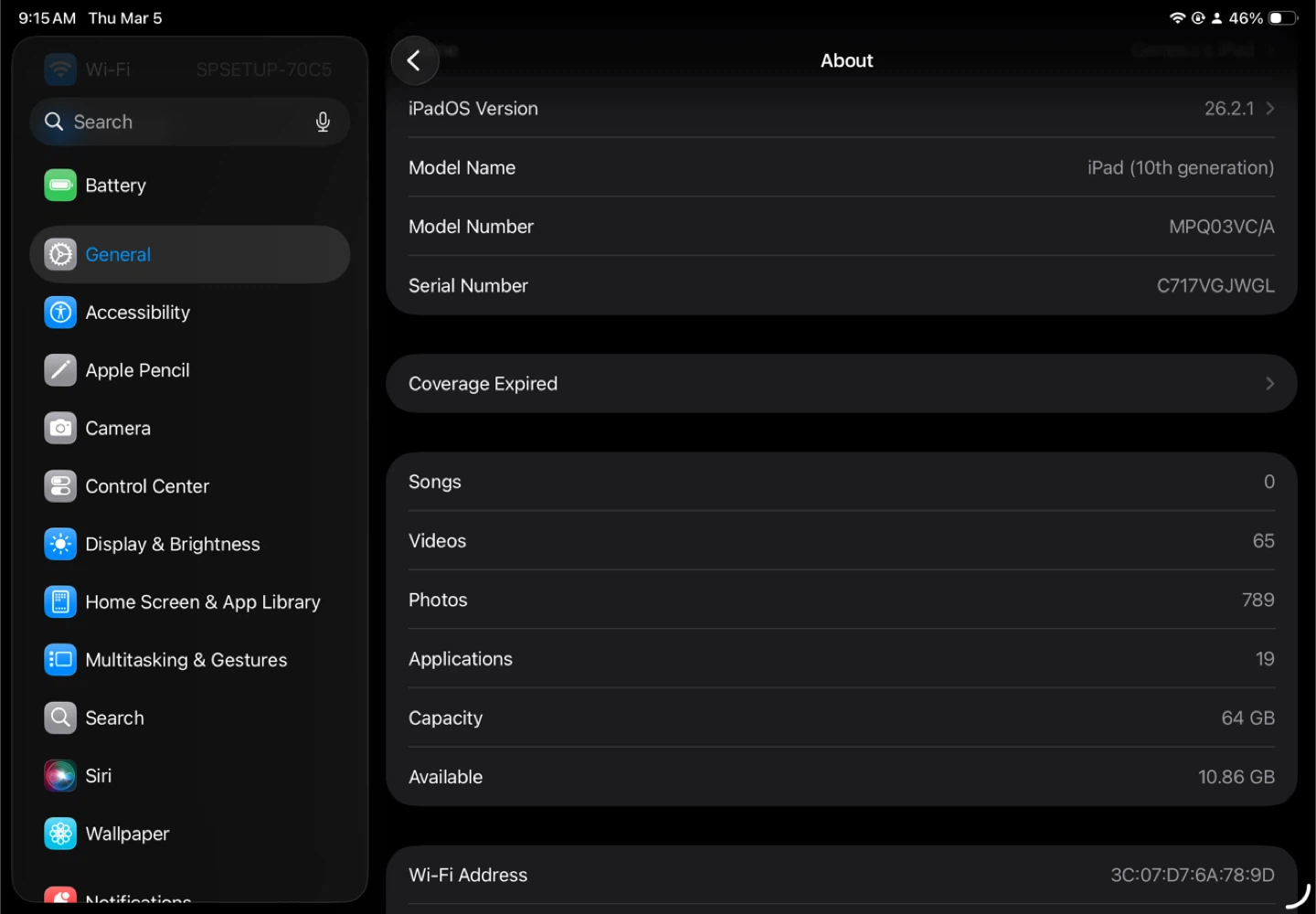Screen dimensions: 1316x914
Task: Open Control Center settings
Action: coord(190,486)
